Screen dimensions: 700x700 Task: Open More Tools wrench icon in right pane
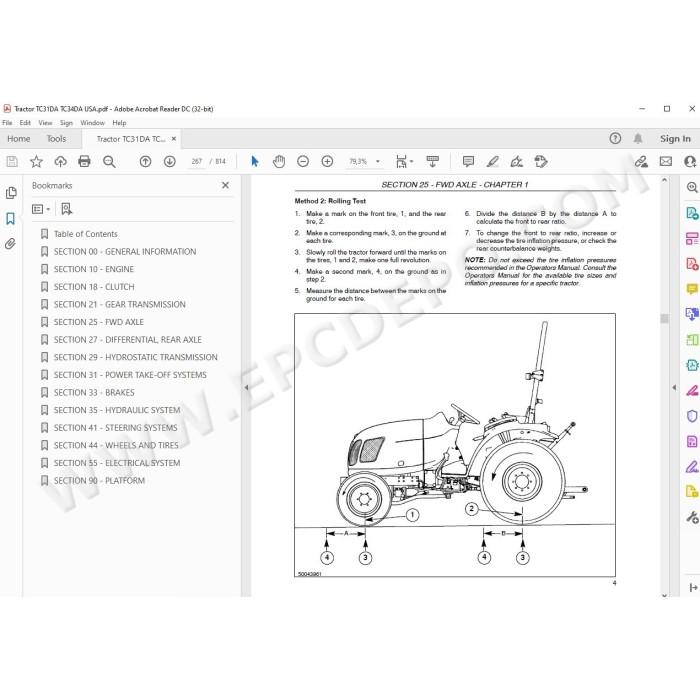click(x=692, y=517)
